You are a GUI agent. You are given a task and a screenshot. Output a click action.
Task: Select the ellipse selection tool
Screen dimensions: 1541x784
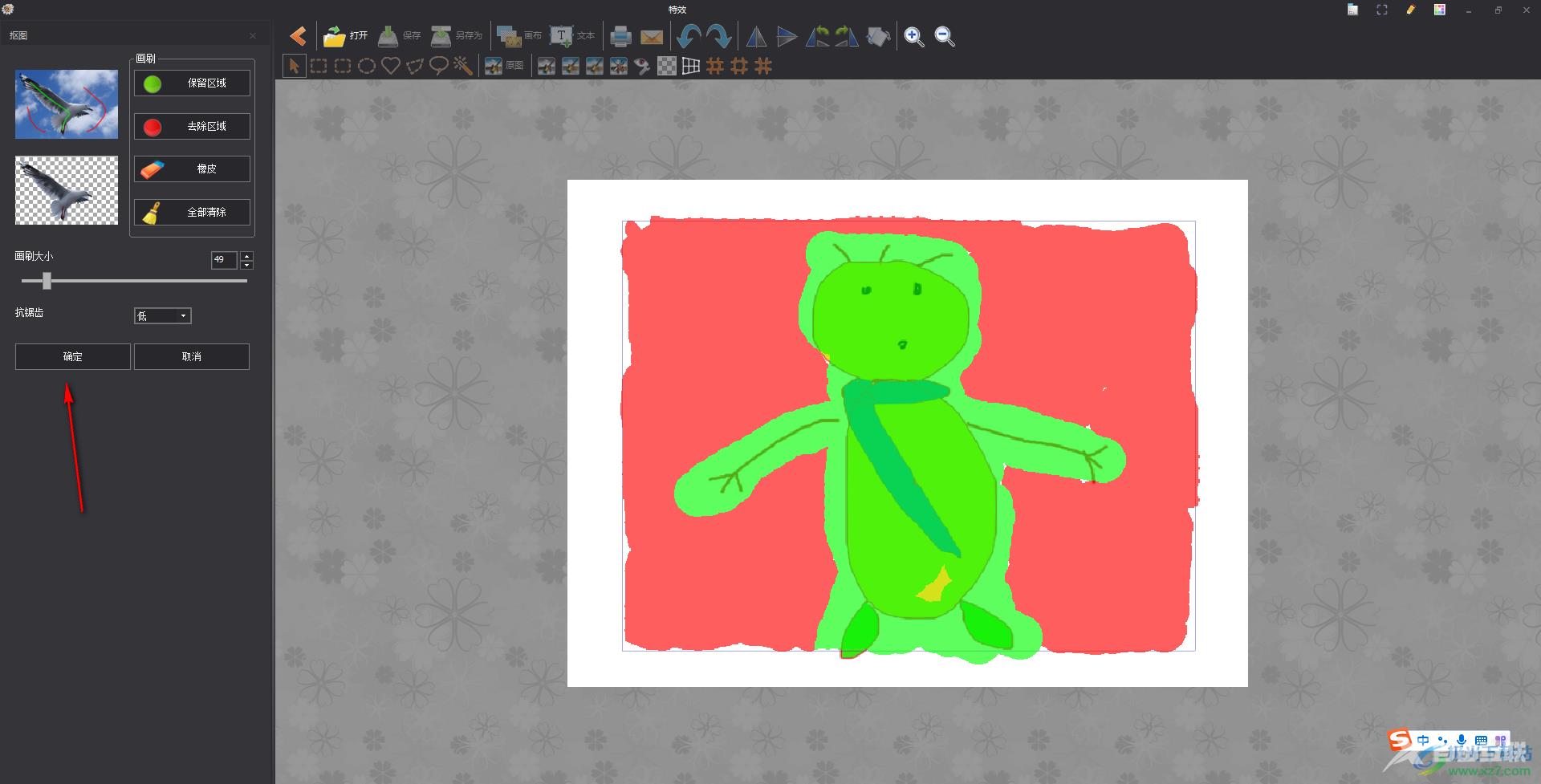367,66
